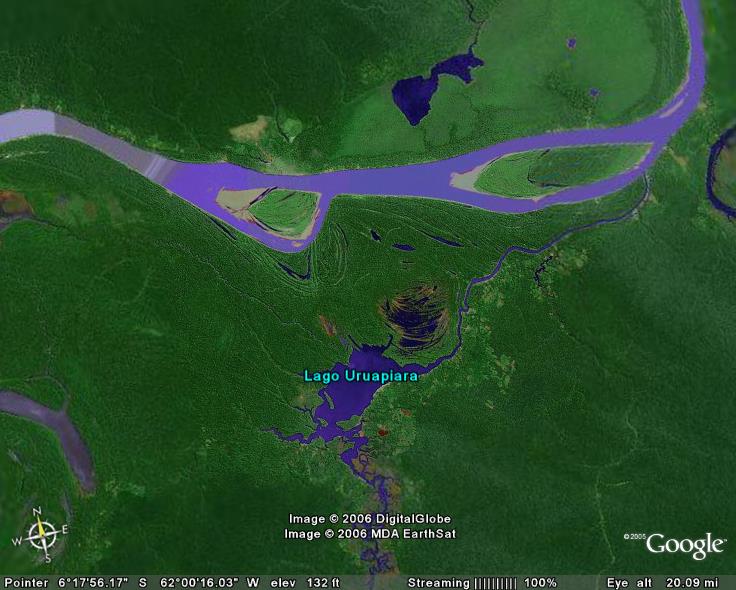Click the small purple pond in northeast

coord(571,43)
